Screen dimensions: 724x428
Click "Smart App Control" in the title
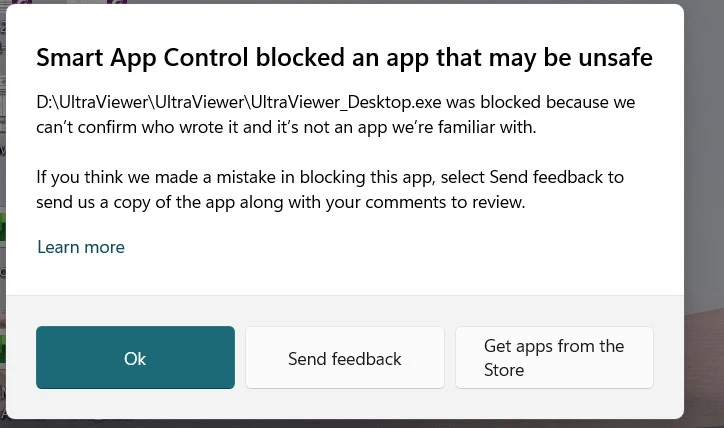coord(130,58)
